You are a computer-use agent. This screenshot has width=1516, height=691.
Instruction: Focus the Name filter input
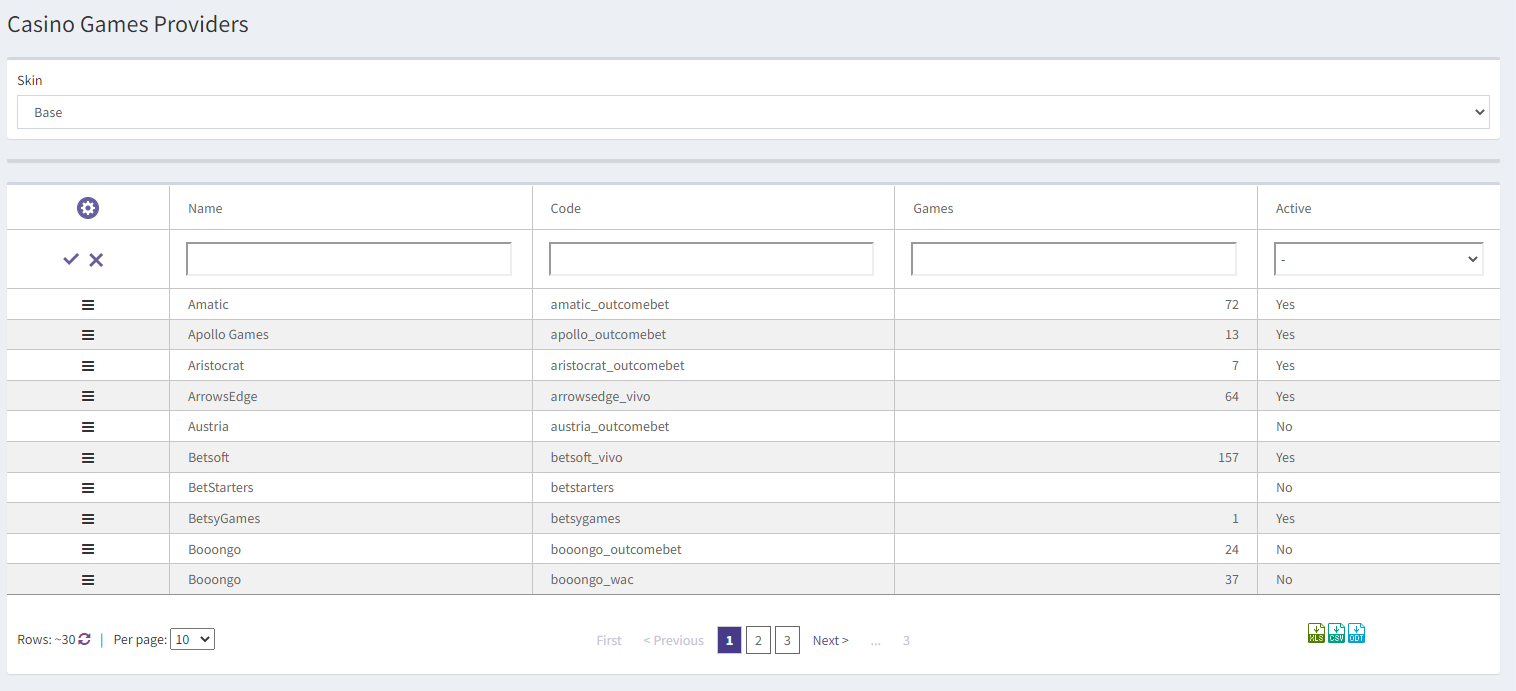point(349,259)
